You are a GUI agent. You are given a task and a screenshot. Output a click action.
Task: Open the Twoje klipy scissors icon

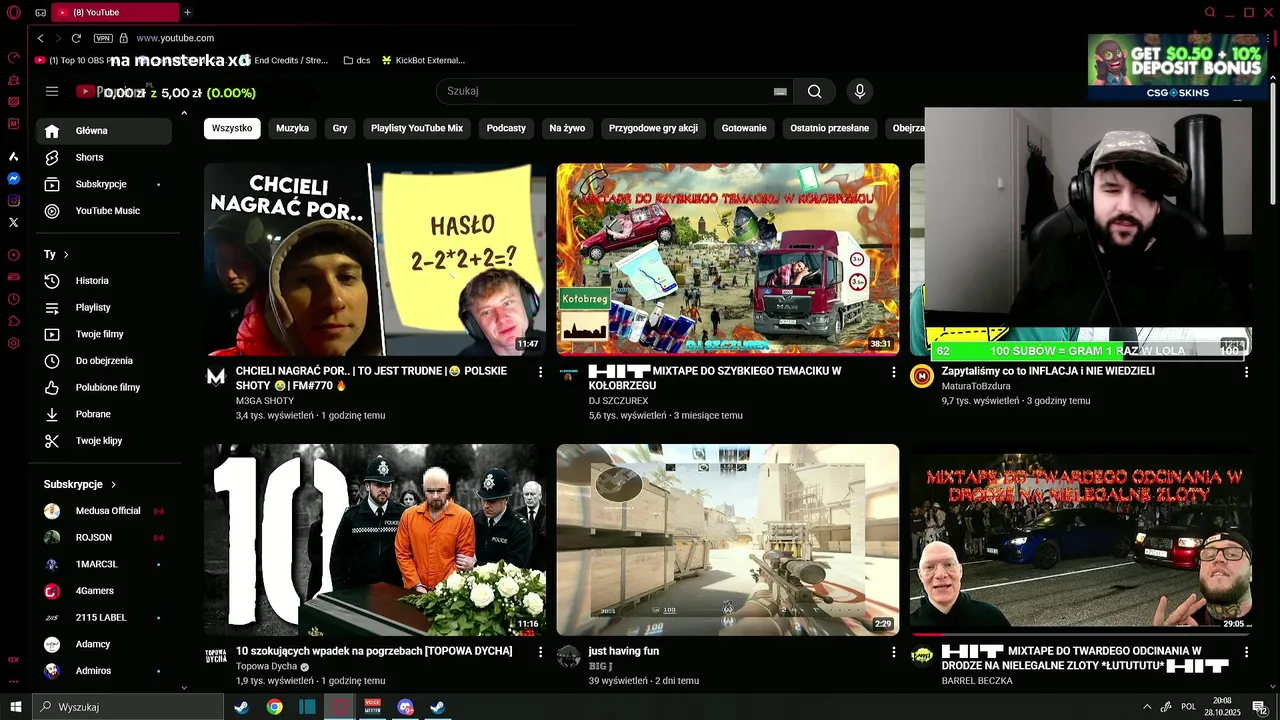click(x=52, y=441)
